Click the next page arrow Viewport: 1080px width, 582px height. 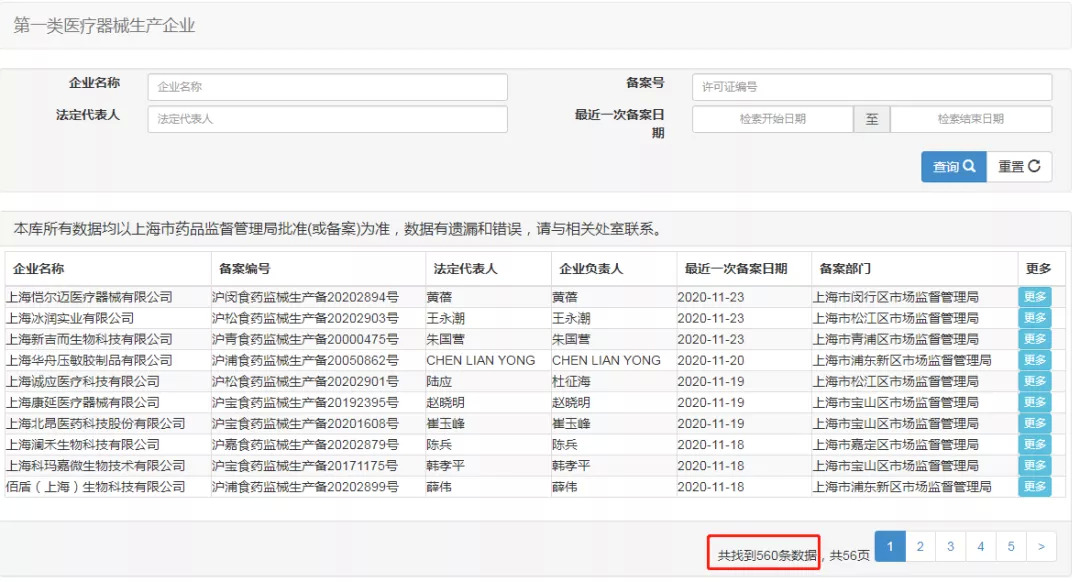point(1041,546)
